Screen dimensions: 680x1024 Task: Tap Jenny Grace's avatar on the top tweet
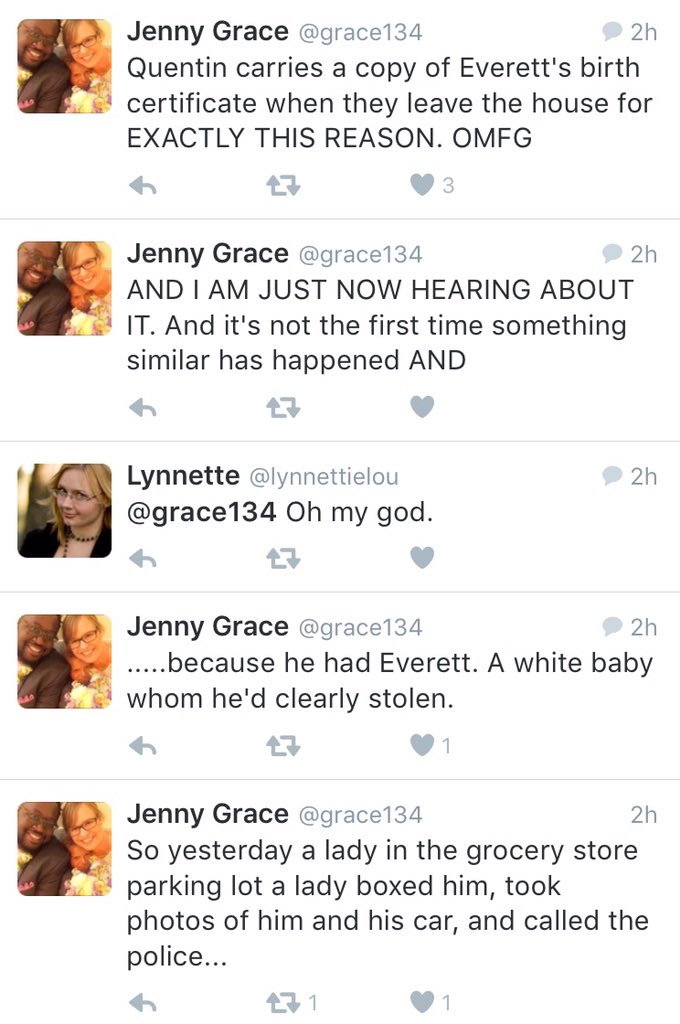point(65,66)
